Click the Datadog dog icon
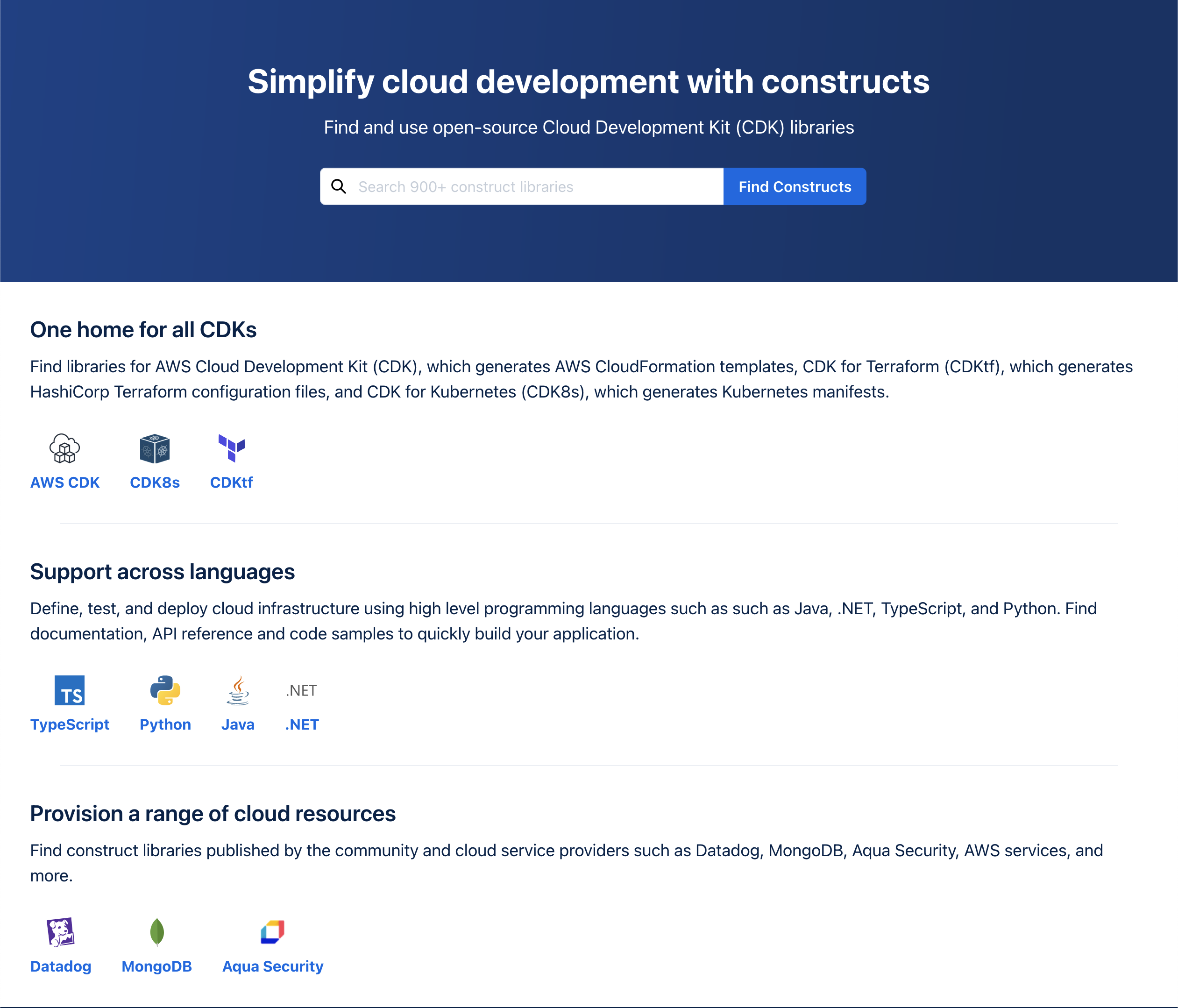The image size is (1178, 1008). tap(60, 933)
